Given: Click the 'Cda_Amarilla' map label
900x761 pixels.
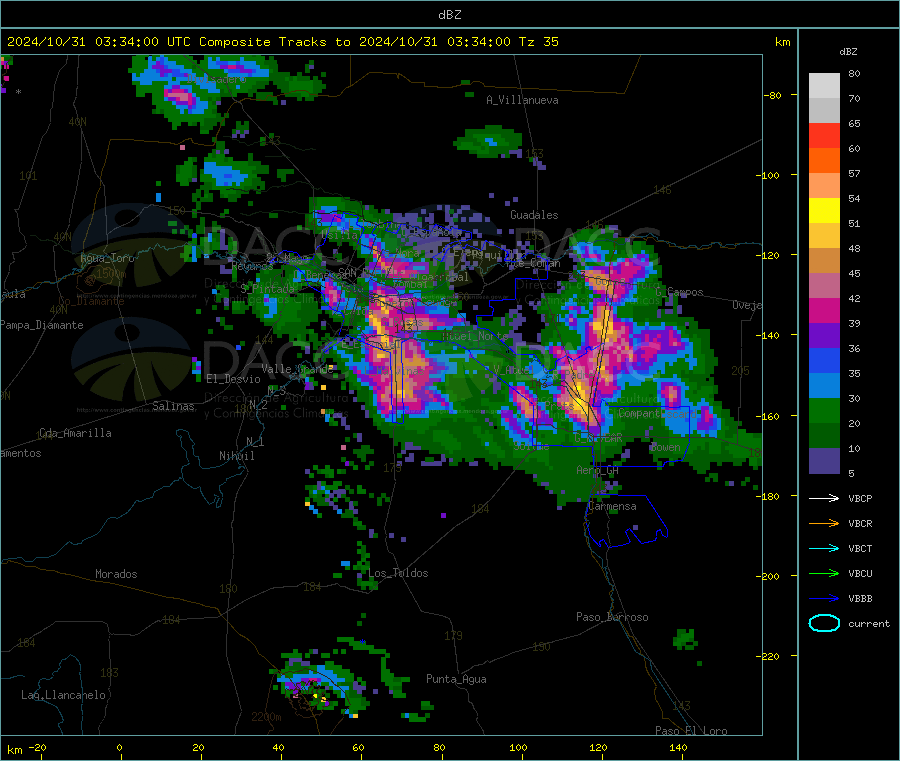Looking at the screenshot, I should pyautogui.click(x=75, y=433).
